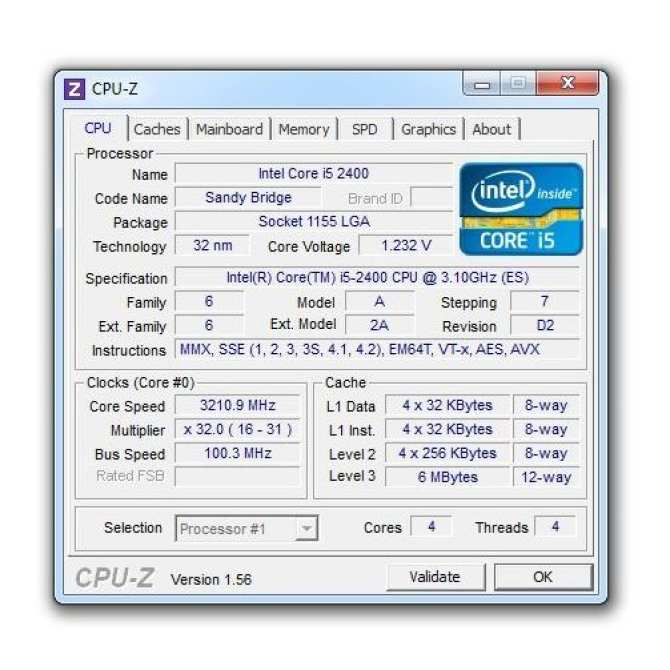Click the Technology value 32 nm

pos(212,246)
